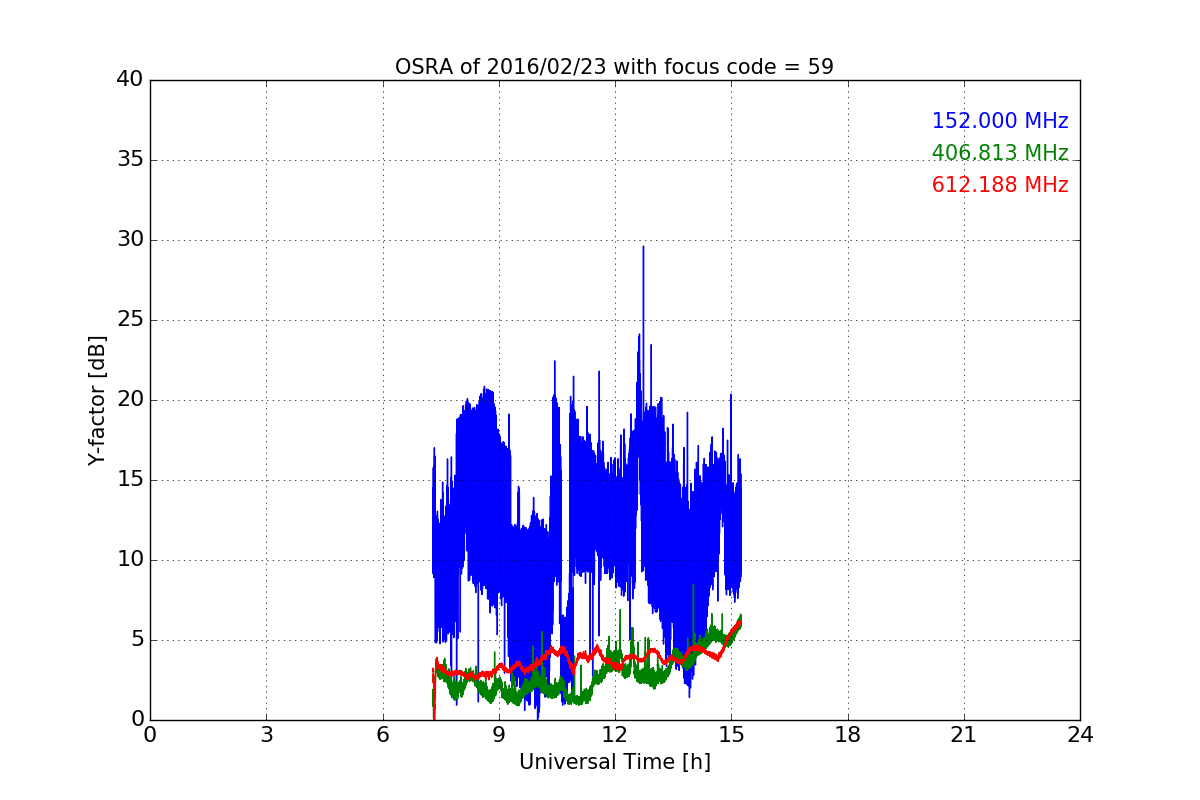Click the x-axis tick value 24
Screen dimensions: 1200x800
[1080, 735]
